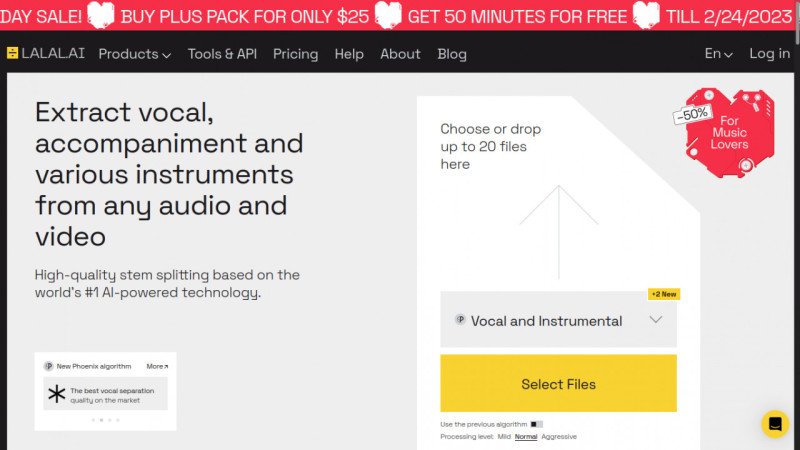Click the Log in link
The width and height of the screenshot is (800, 450).
[x=769, y=54]
